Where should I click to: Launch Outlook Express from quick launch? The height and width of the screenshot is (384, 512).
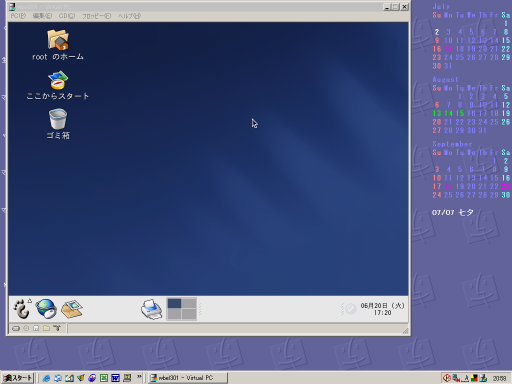point(58,378)
